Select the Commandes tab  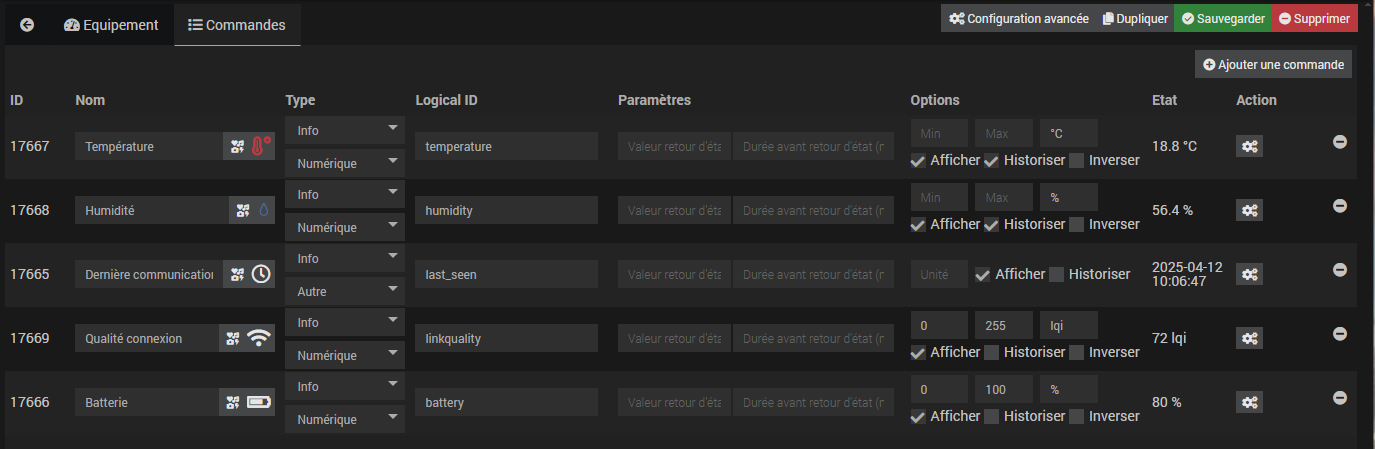pyautogui.click(x=237, y=25)
